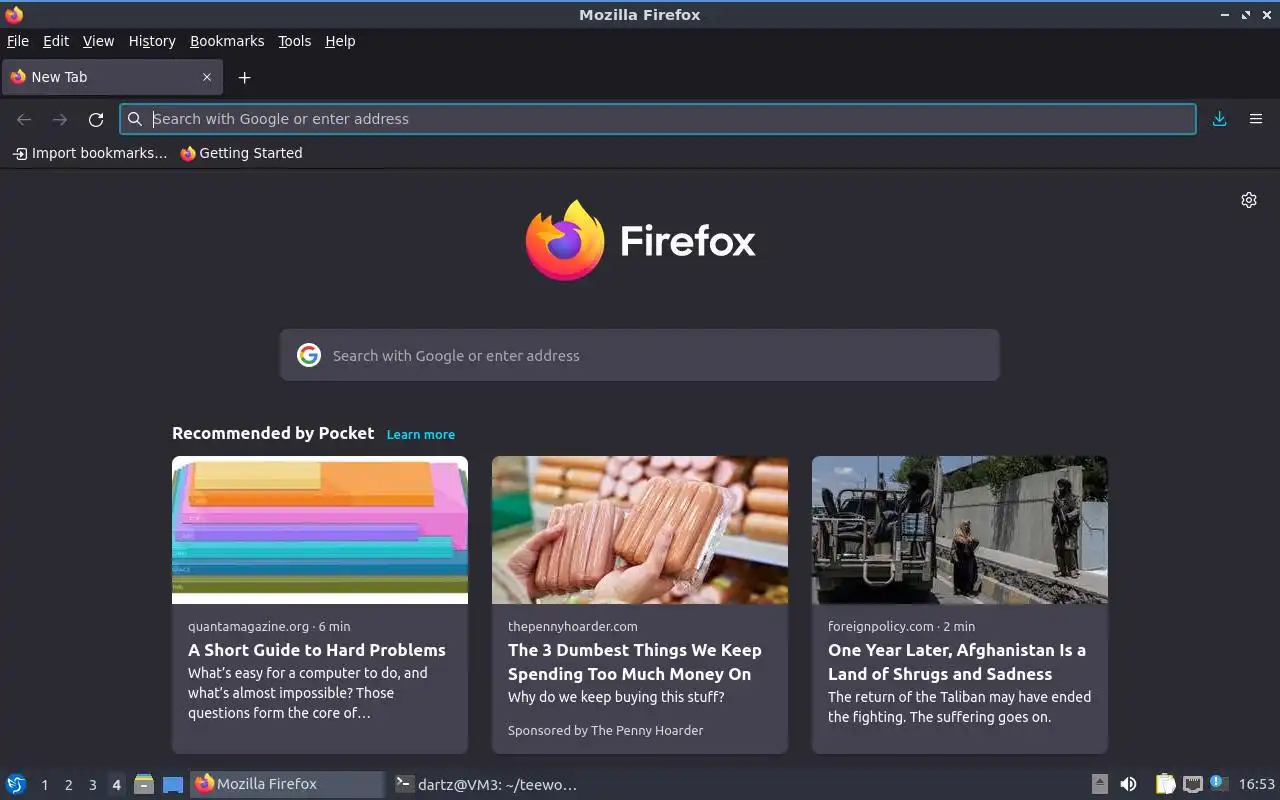Image resolution: width=1280 pixels, height=800 pixels.
Task: Click thepennyhoarder.com source text
Action: (572, 626)
